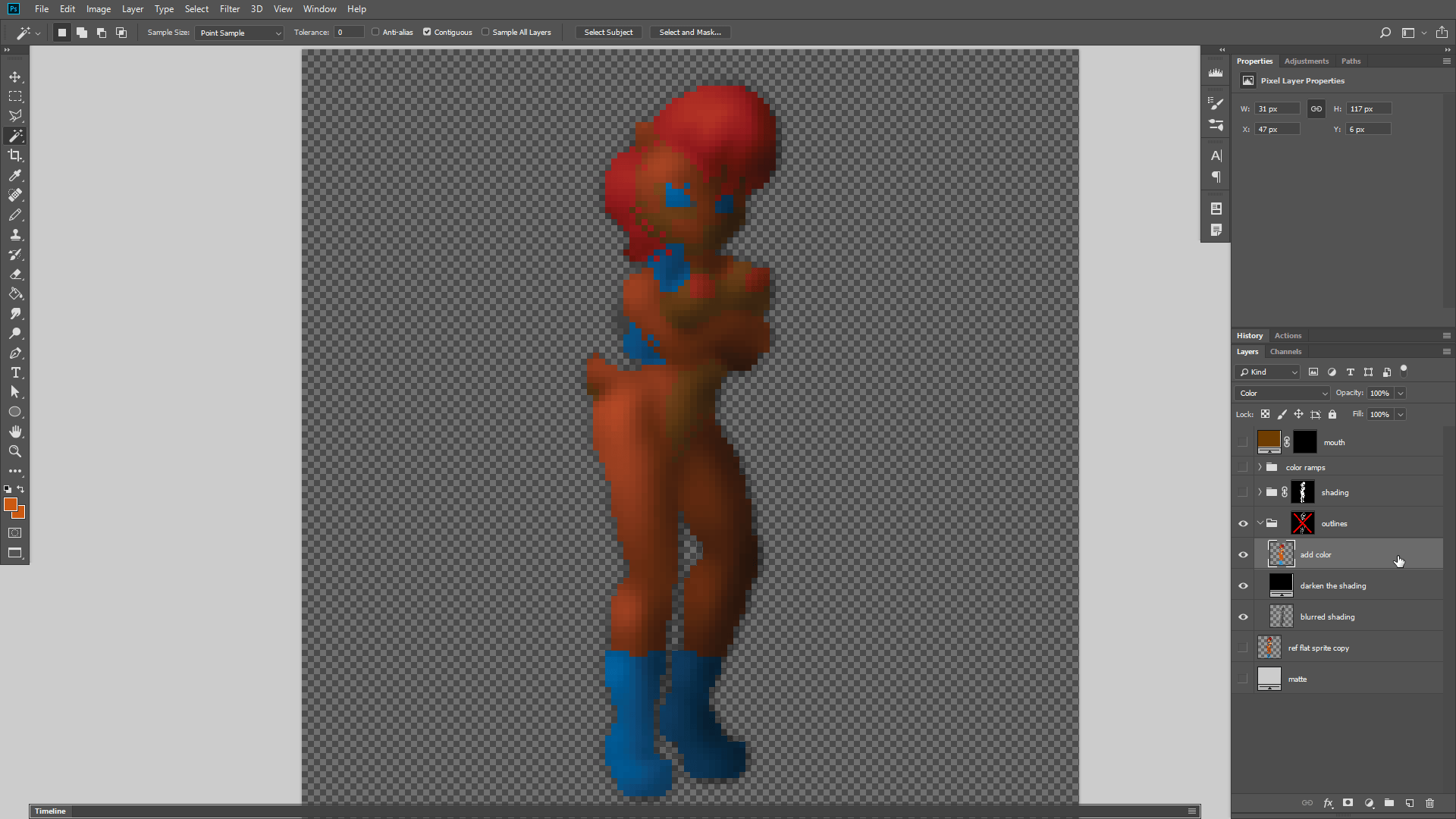Open the Sample Size dropdown
The height and width of the screenshot is (819, 1456).
239,33
